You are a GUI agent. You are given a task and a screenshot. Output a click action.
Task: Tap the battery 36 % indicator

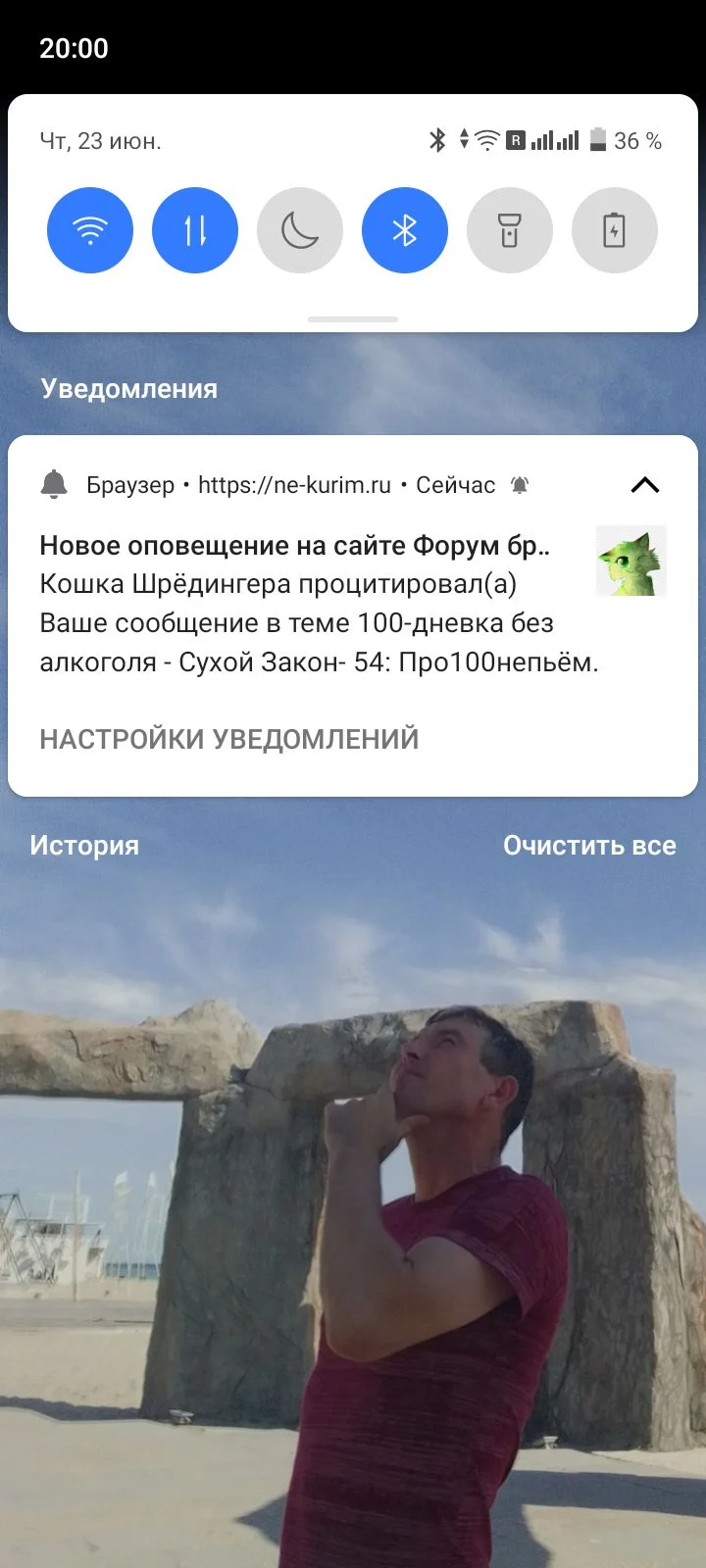click(626, 141)
